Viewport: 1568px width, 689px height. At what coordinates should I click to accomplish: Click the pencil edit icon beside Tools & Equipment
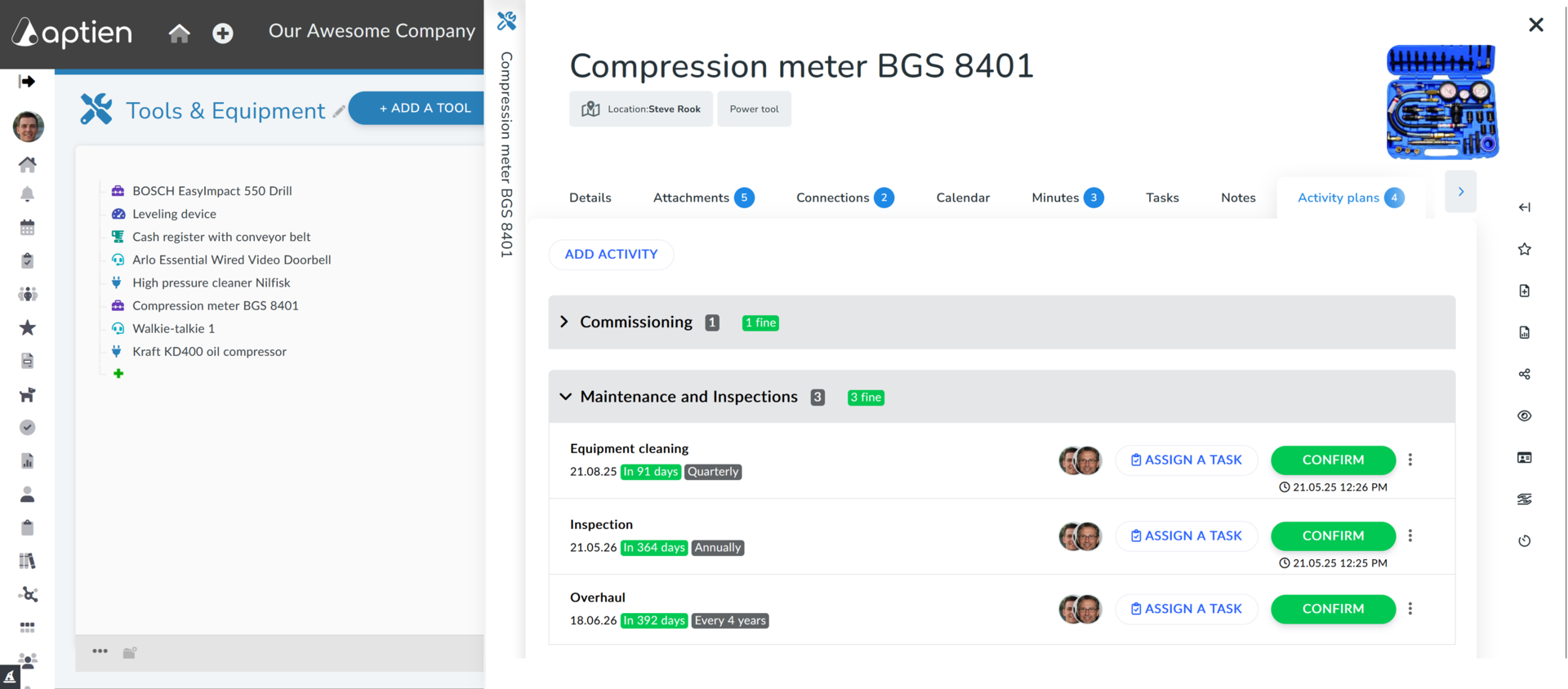(x=338, y=111)
